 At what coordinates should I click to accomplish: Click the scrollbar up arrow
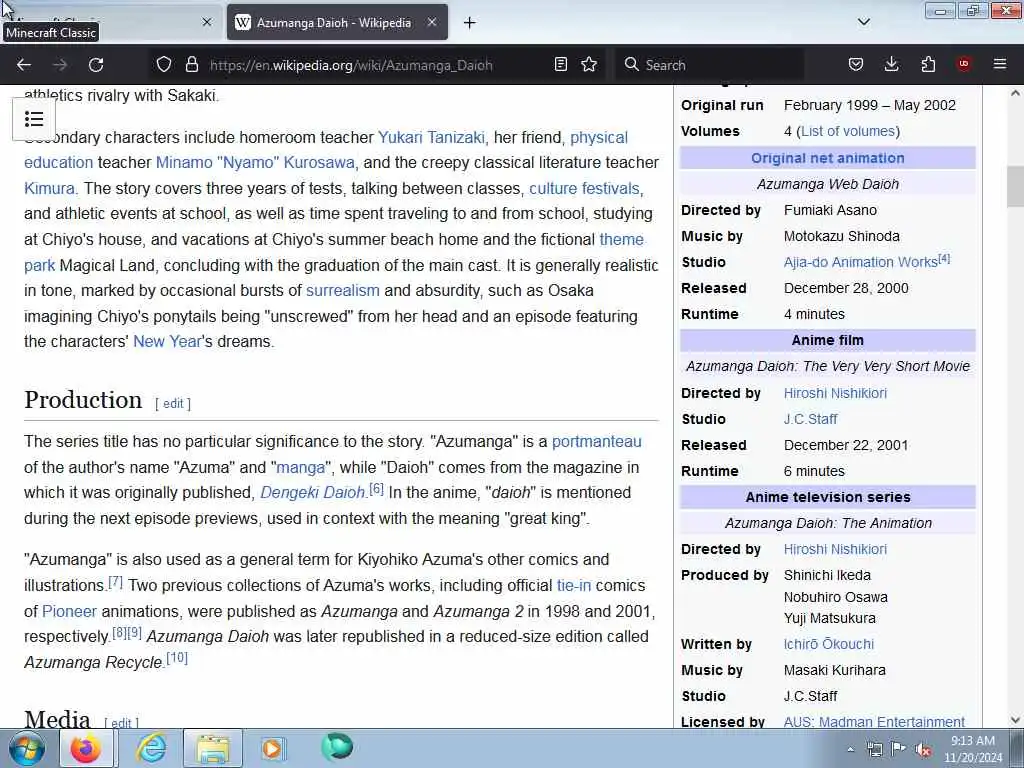pyautogui.click(x=1015, y=93)
